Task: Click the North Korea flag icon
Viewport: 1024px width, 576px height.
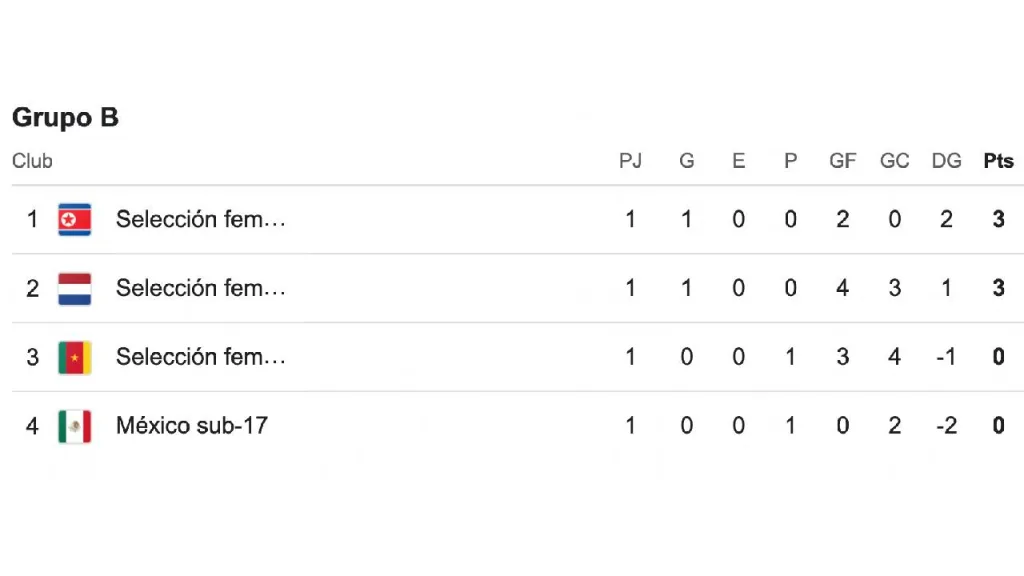Action: [74, 219]
